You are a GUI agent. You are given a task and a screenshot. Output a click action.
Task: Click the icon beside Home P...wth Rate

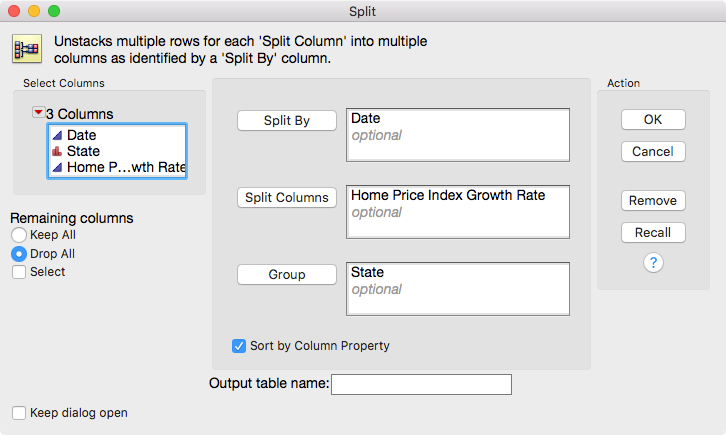(x=57, y=167)
